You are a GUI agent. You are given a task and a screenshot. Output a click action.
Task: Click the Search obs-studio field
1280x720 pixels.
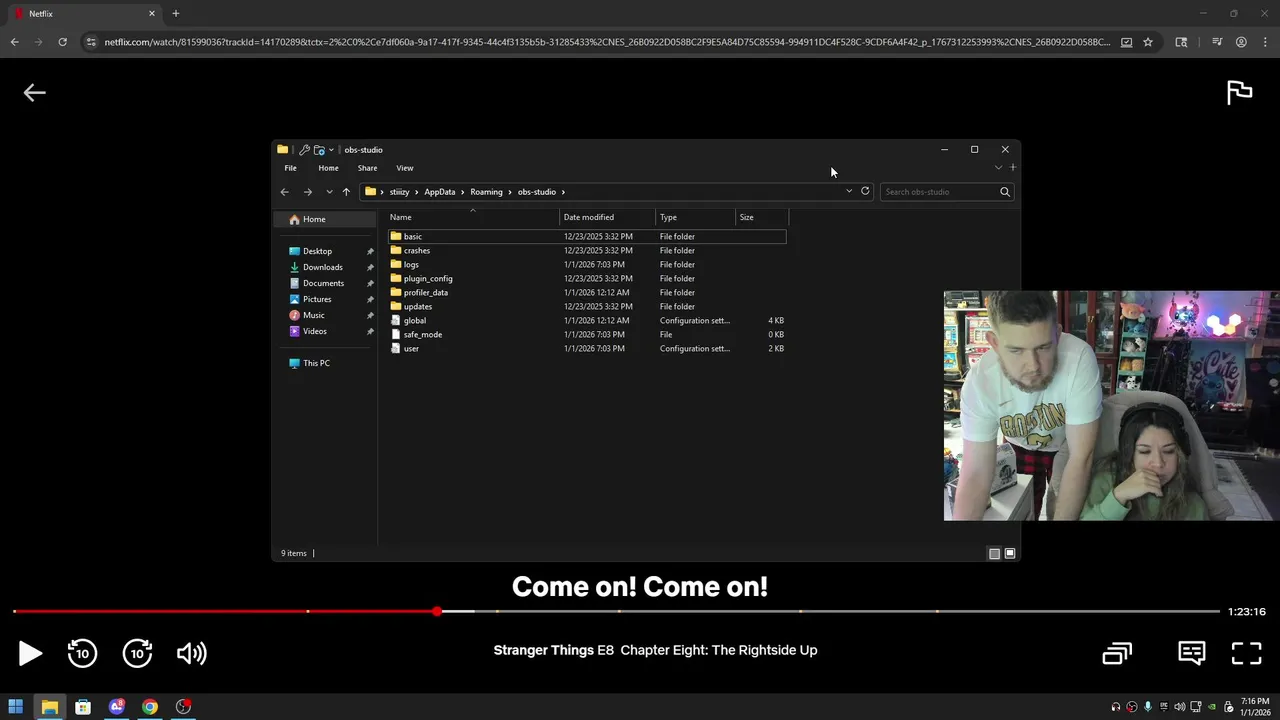pos(947,192)
